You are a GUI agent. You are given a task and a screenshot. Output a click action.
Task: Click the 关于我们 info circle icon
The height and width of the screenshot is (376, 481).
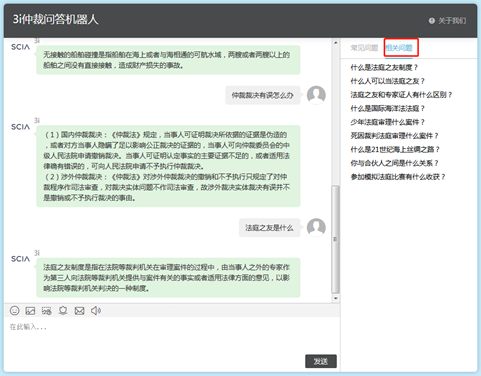pos(432,21)
